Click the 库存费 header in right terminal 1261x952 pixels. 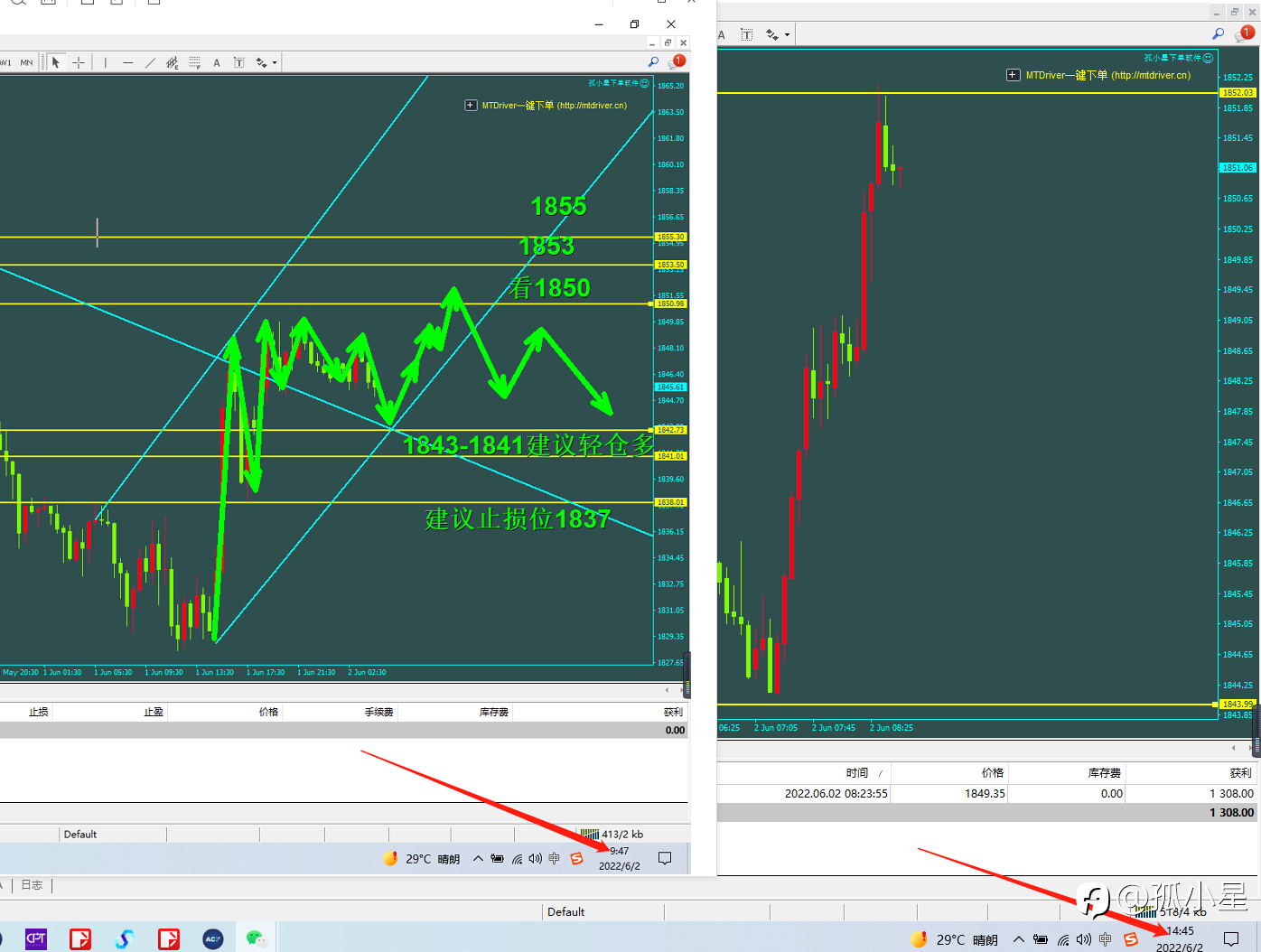point(1104,773)
